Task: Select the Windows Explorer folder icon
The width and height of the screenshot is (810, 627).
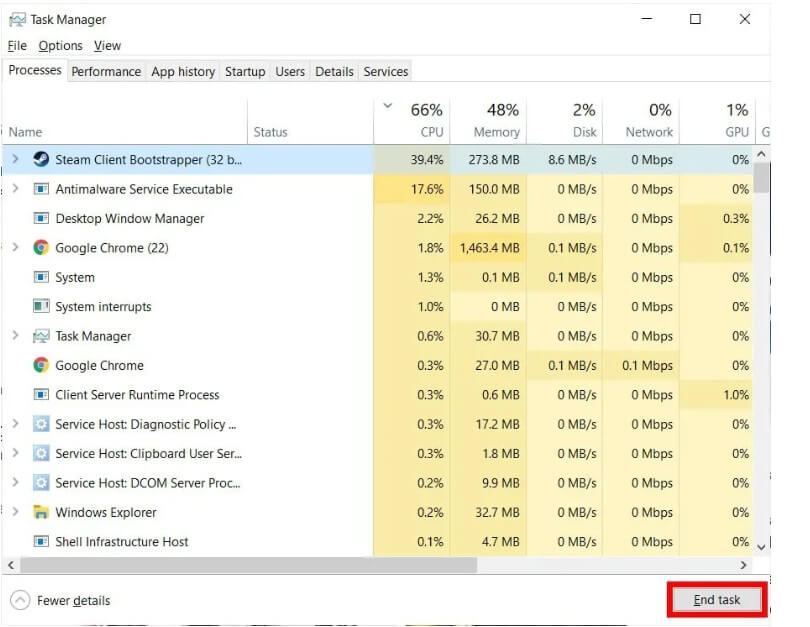Action: point(41,513)
